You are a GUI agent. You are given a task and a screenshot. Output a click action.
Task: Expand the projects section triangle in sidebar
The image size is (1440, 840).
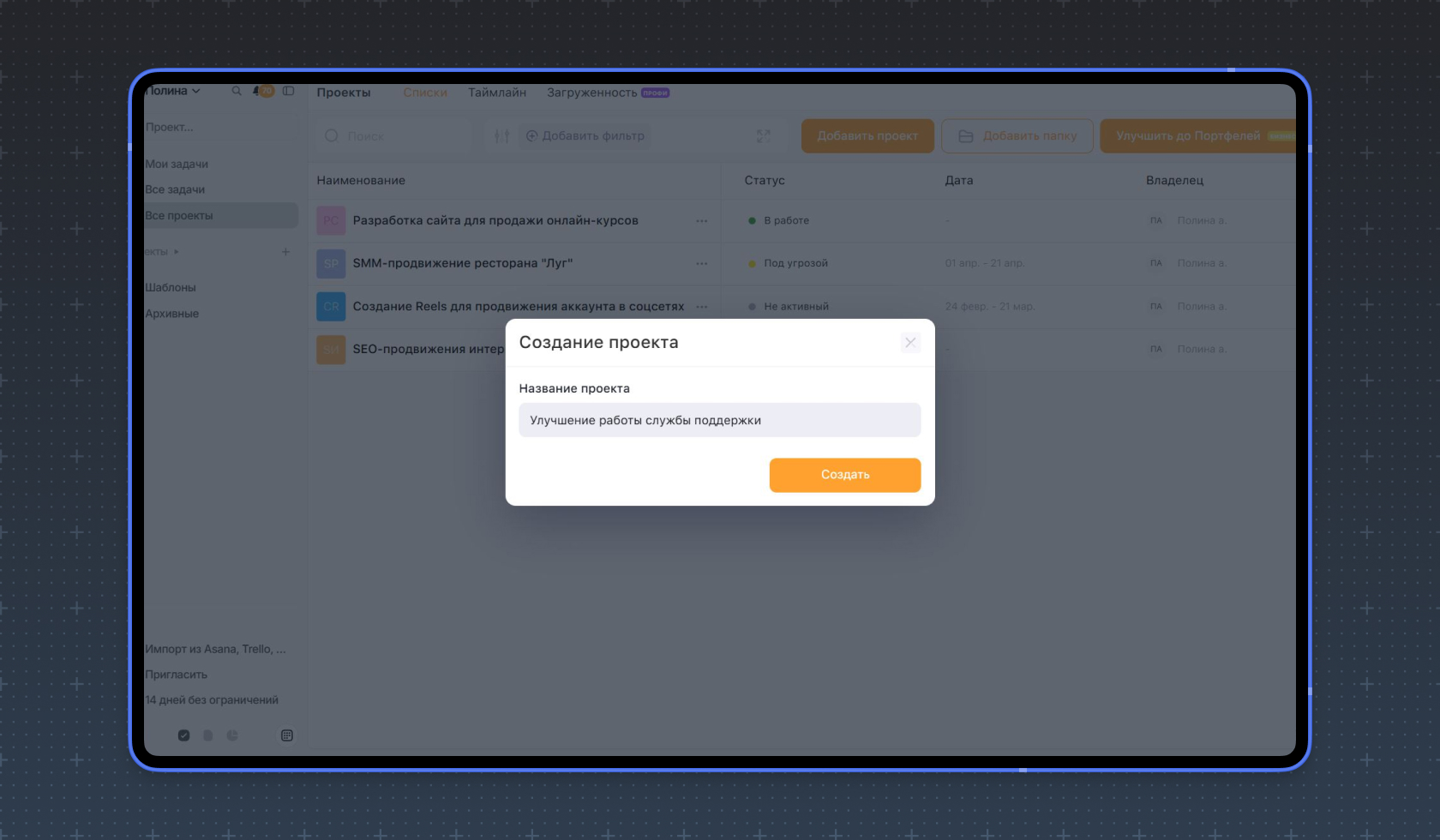(177, 252)
